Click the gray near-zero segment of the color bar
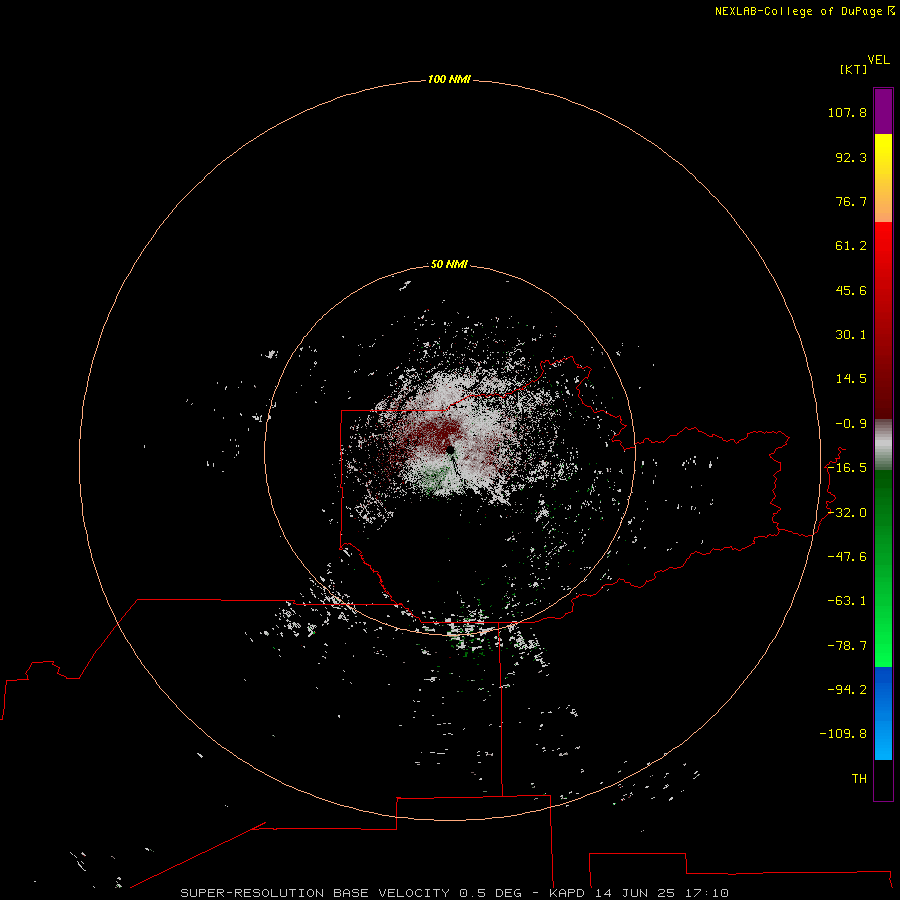Screen dimensions: 900x900 (883, 445)
